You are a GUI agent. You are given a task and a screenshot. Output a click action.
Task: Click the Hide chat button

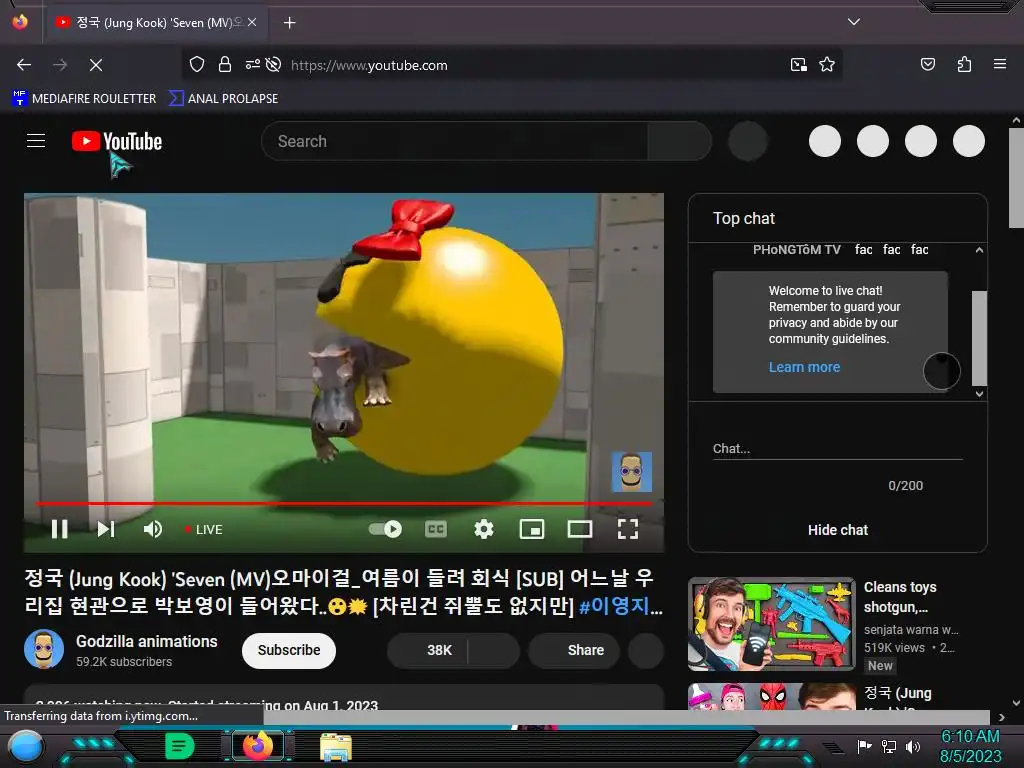click(x=838, y=530)
